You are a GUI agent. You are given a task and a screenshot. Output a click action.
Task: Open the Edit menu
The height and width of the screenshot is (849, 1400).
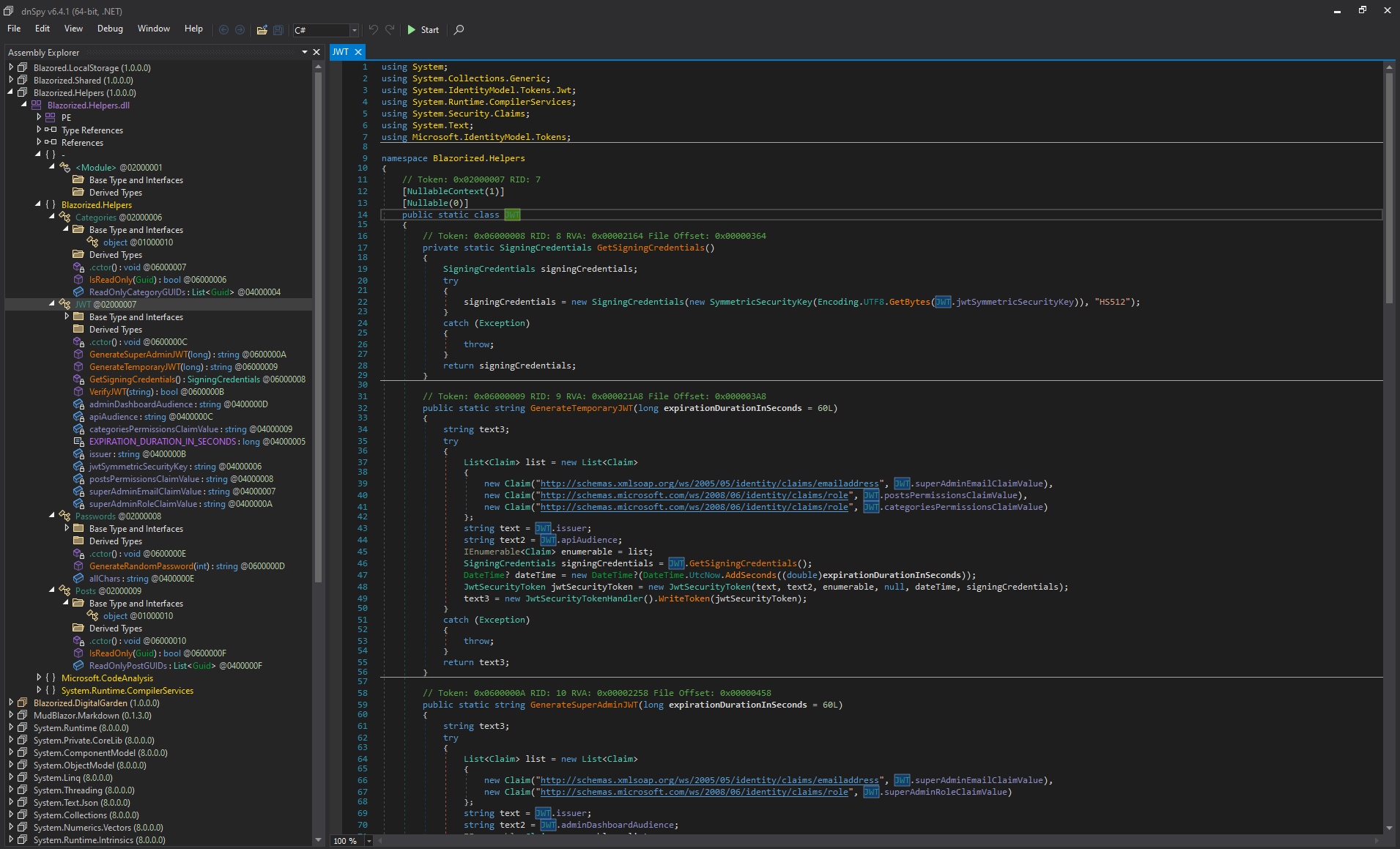pyautogui.click(x=42, y=29)
